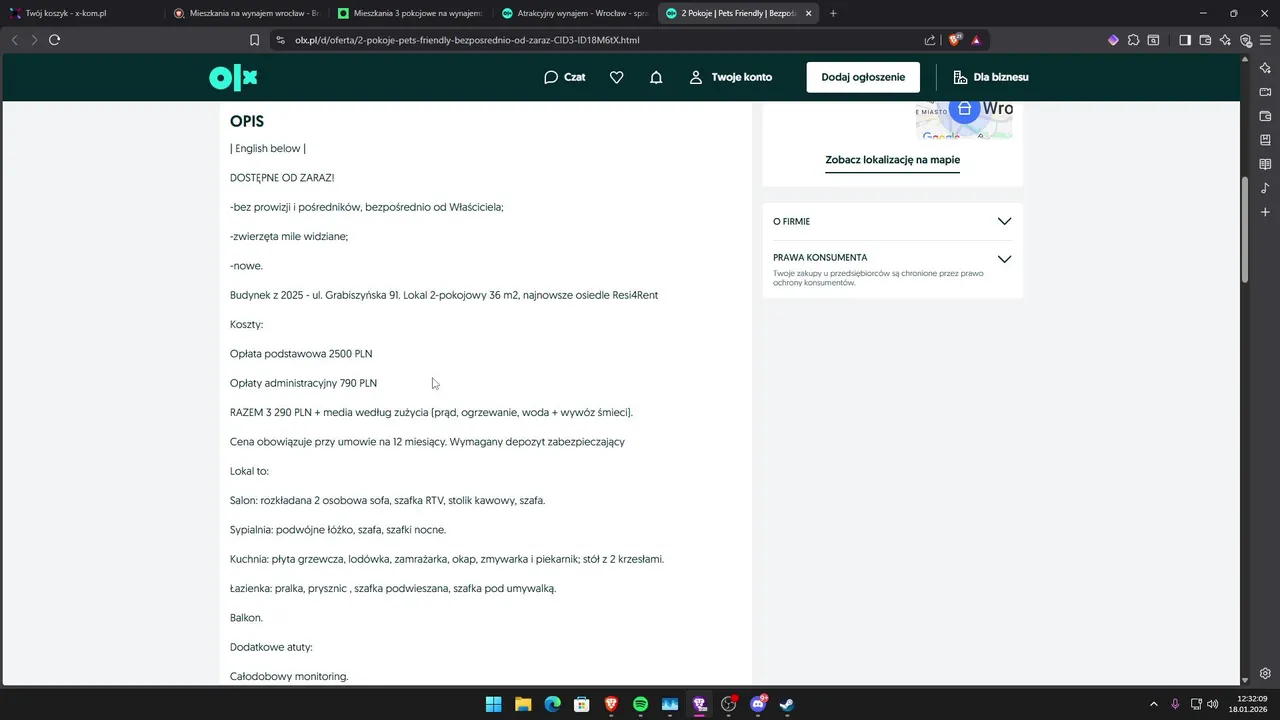Open the Wrocław map thumbnail
1280x720 pixels.
[x=964, y=119]
